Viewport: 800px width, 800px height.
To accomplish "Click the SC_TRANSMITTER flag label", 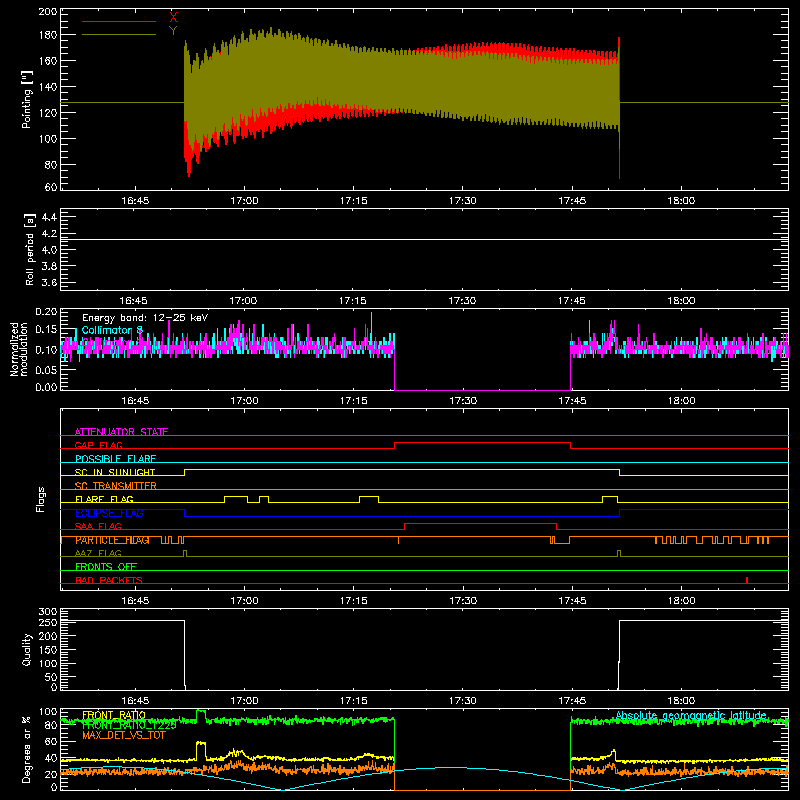I will [x=116, y=486].
